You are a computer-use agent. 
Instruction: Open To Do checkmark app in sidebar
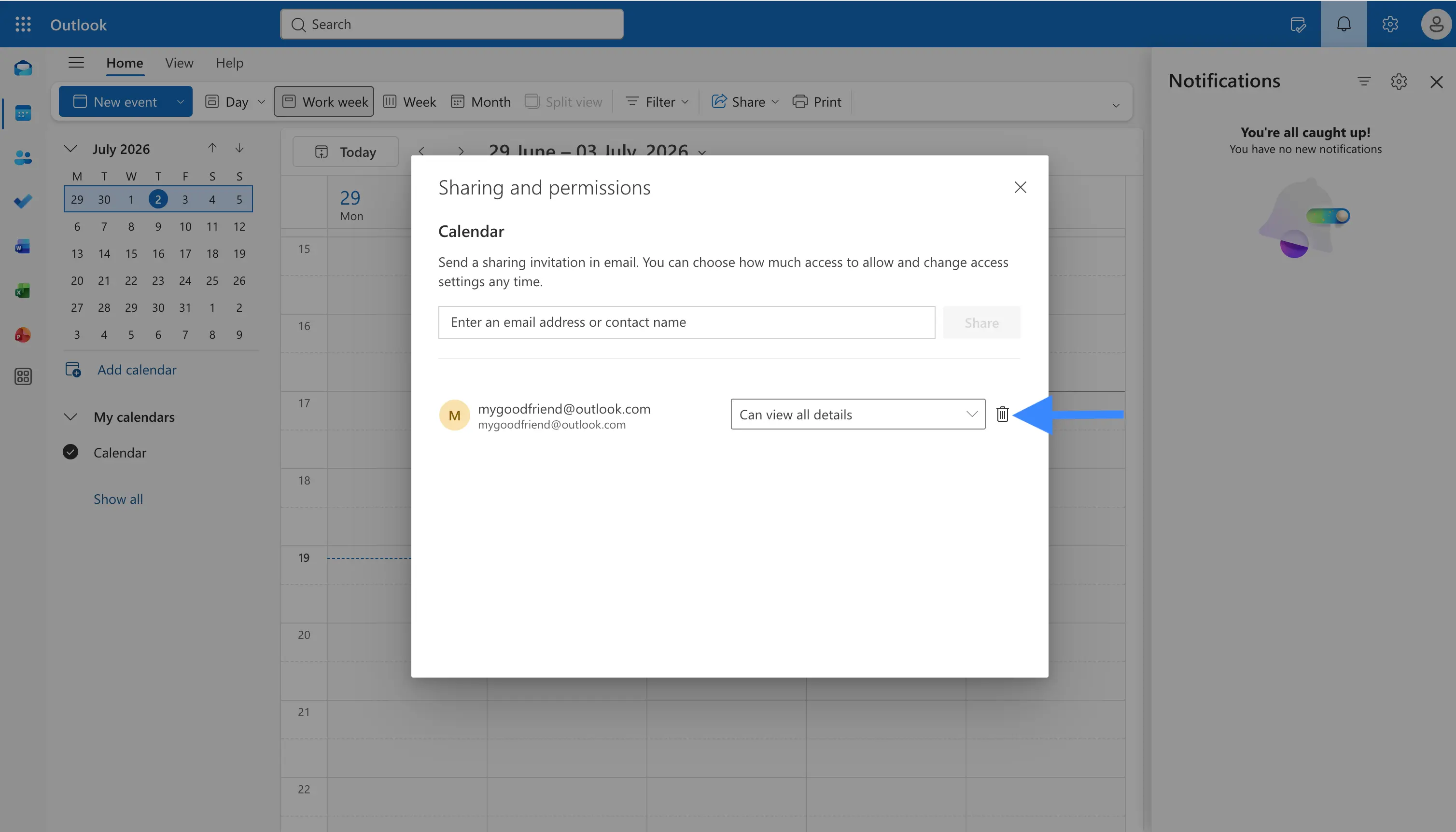coord(23,201)
